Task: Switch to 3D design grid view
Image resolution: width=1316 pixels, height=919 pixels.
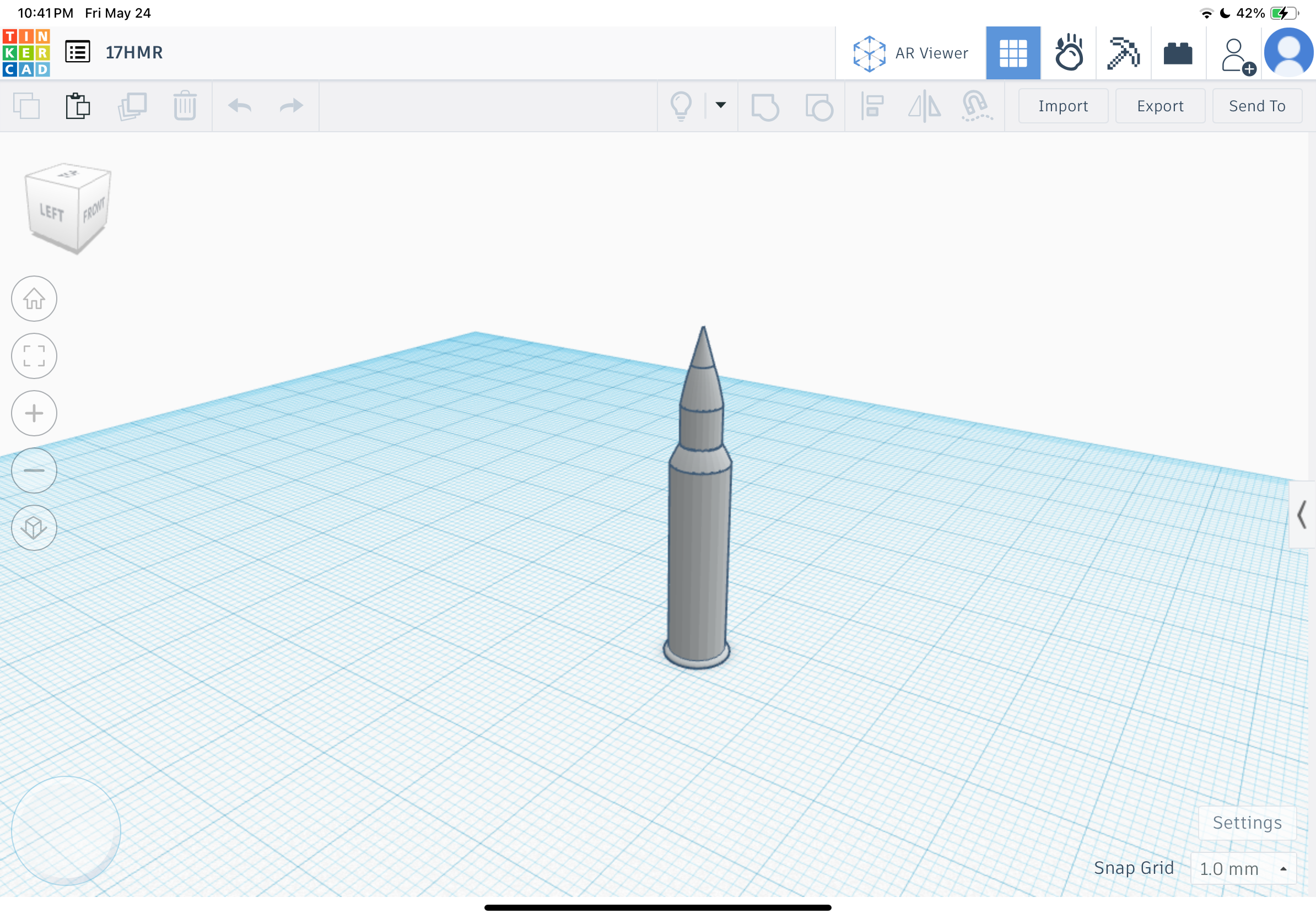Action: [1013, 53]
